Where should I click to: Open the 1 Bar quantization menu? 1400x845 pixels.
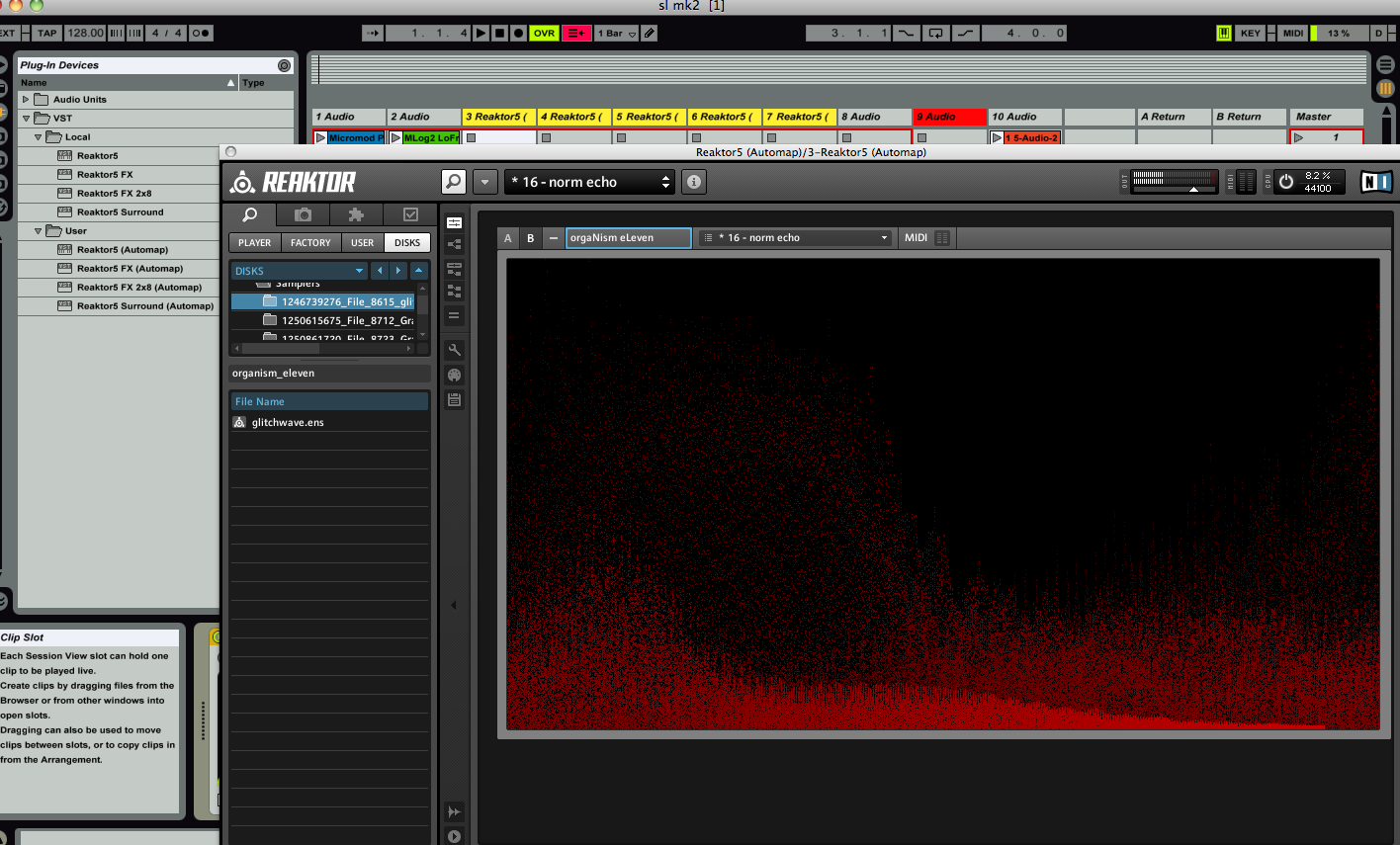[x=617, y=33]
